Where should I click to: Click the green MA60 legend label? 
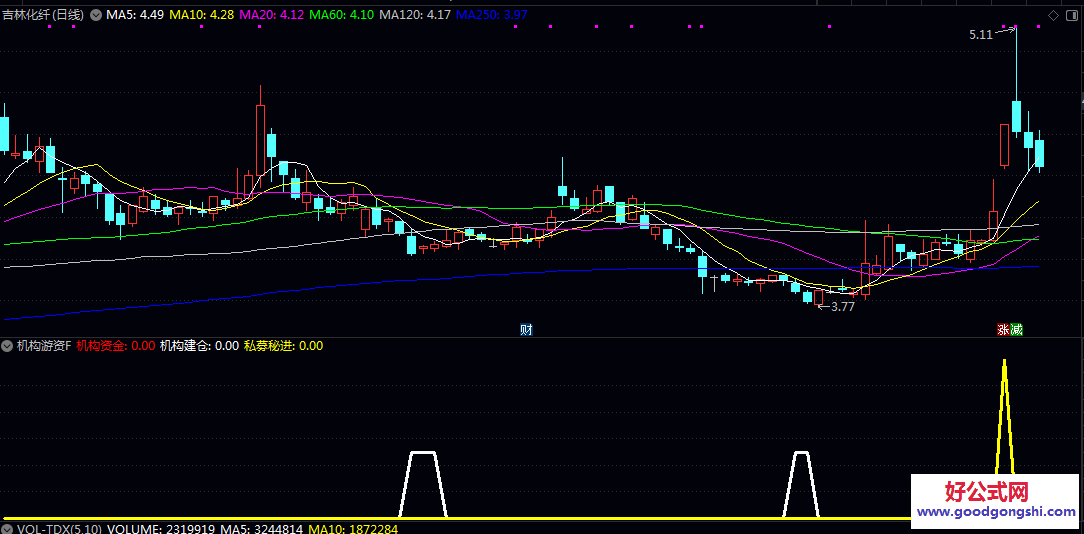click(341, 15)
